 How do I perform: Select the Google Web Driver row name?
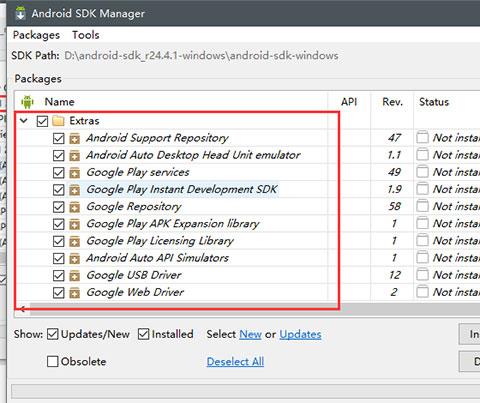(135, 292)
